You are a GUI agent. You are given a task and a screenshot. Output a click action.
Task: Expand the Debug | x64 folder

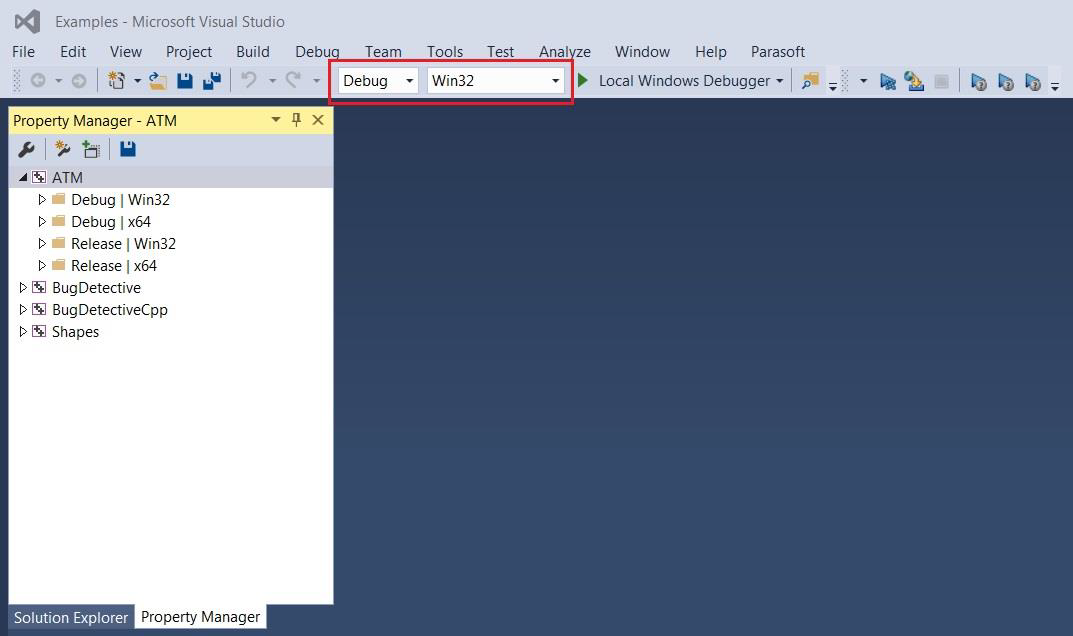(x=42, y=221)
